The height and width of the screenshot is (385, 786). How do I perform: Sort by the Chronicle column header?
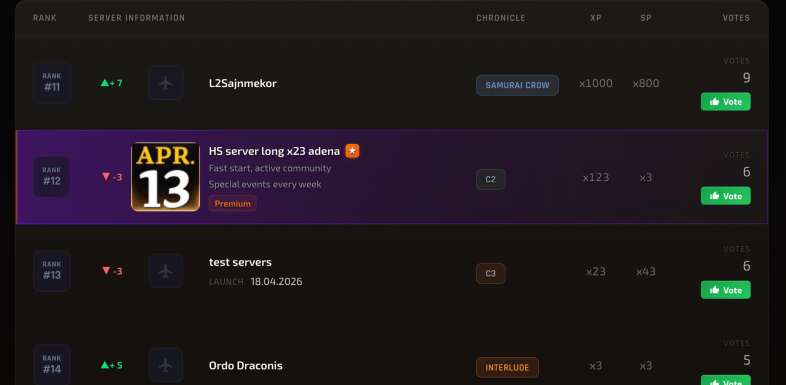[501, 18]
